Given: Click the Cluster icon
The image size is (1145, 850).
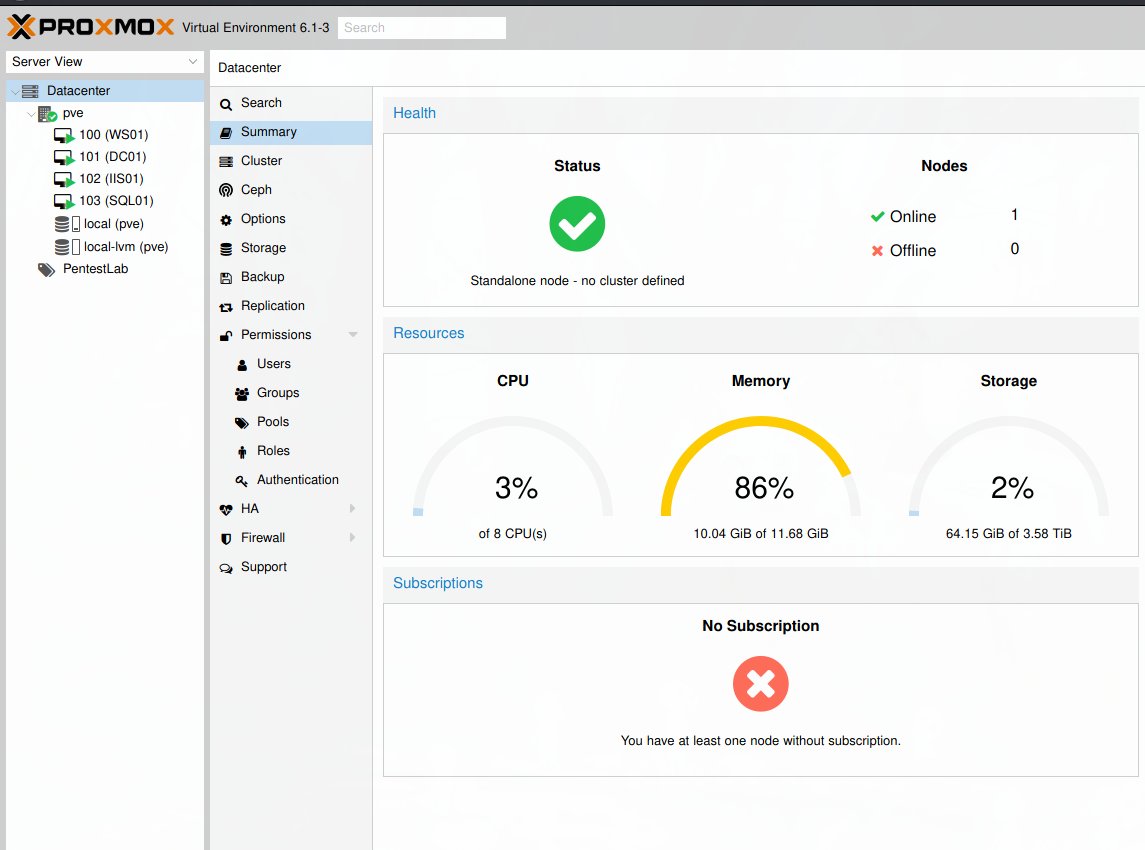Looking at the screenshot, I should [226, 161].
